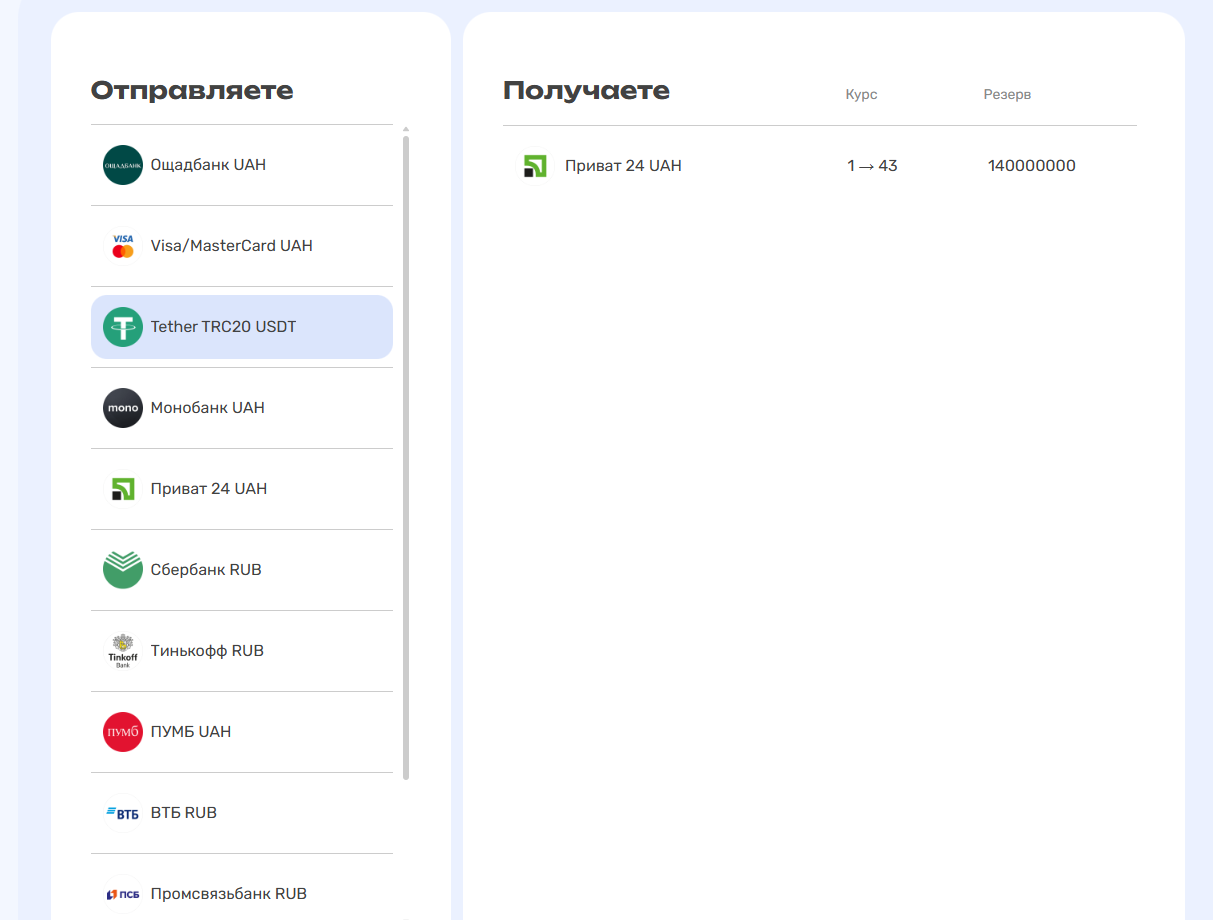Click the black Monobank logo
The image size is (1213, 920).
[x=123, y=408]
